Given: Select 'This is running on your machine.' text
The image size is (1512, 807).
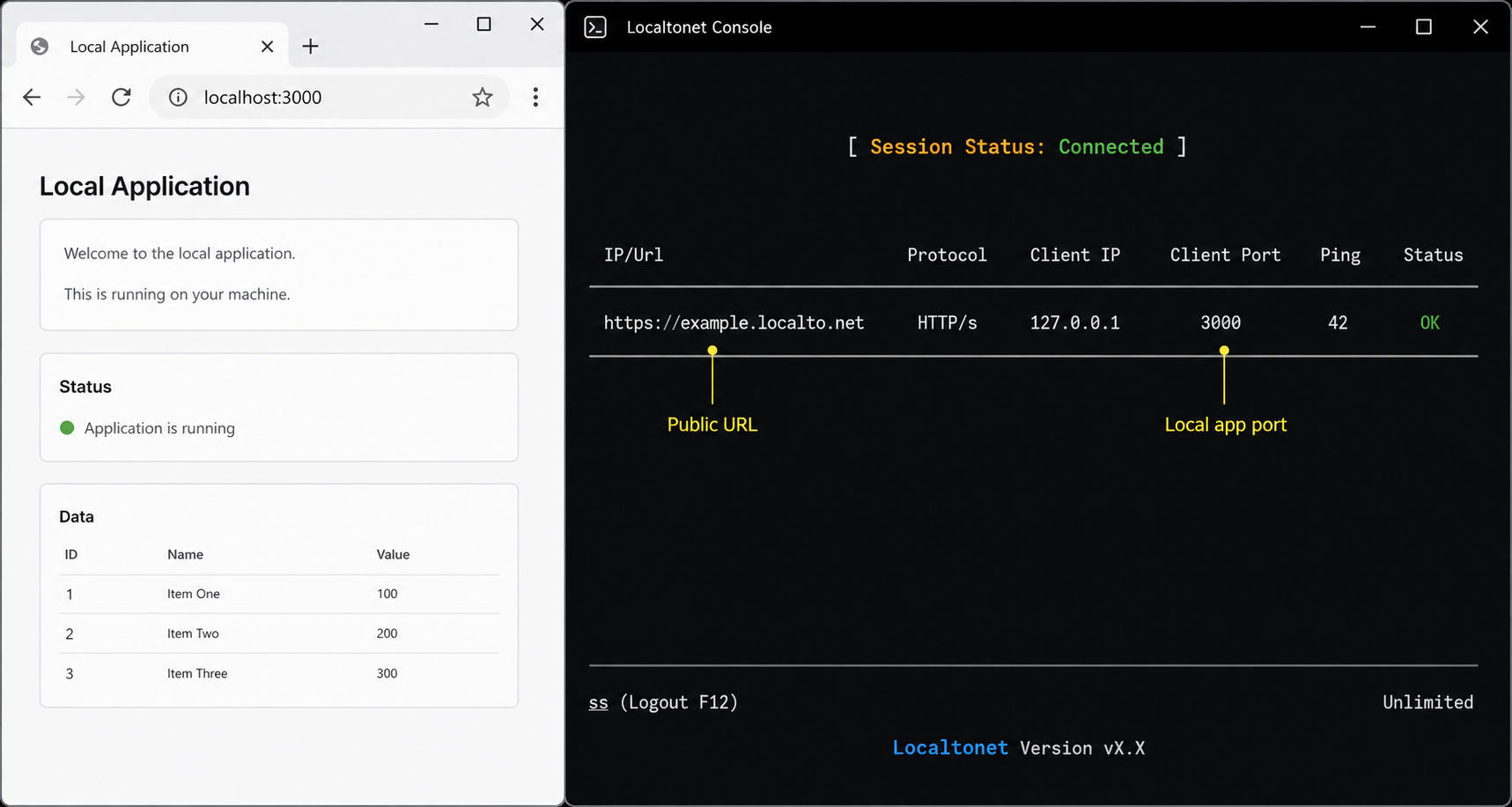Looking at the screenshot, I should click(x=177, y=294).
